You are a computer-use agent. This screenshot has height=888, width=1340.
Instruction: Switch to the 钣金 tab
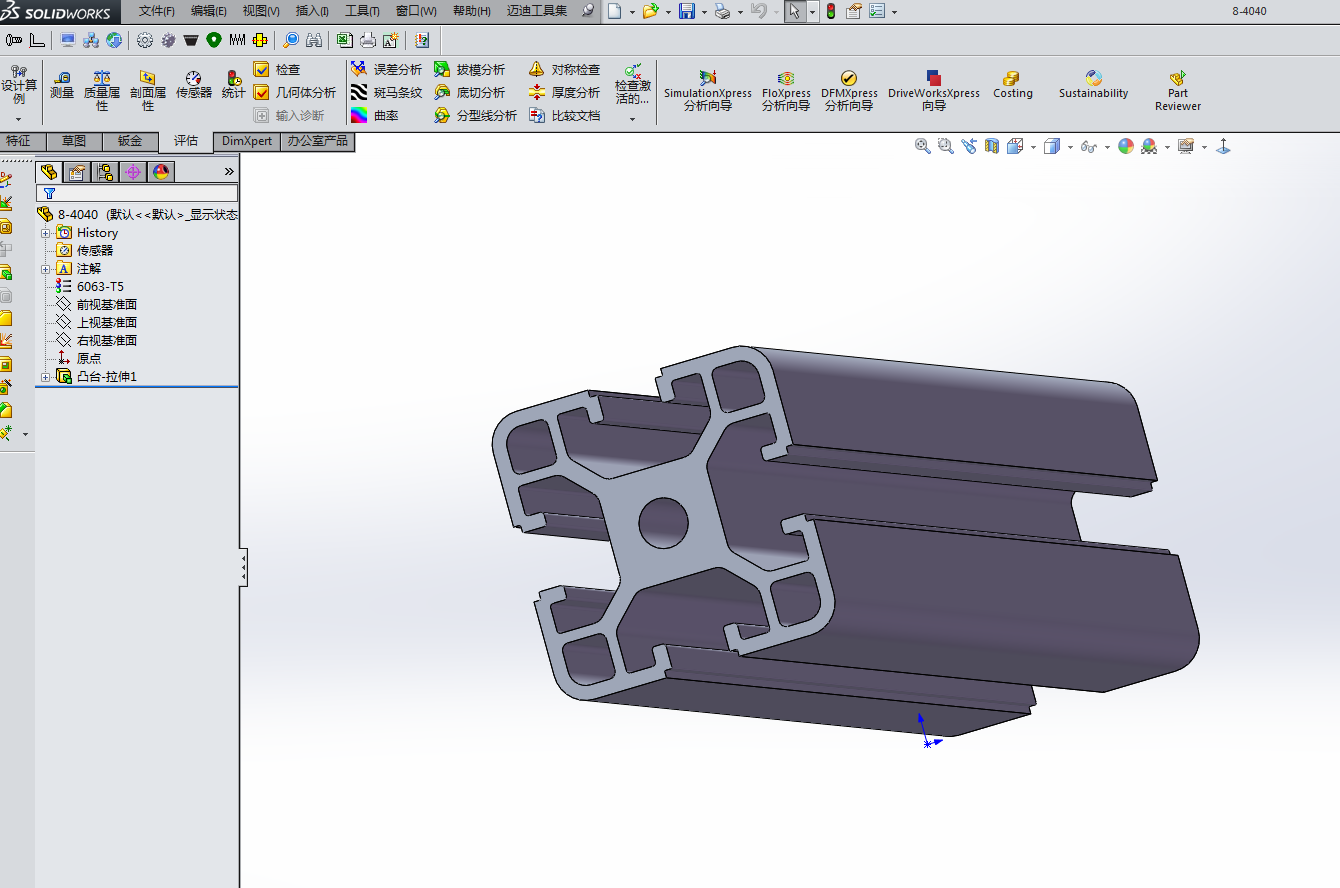tap(130, 141)
